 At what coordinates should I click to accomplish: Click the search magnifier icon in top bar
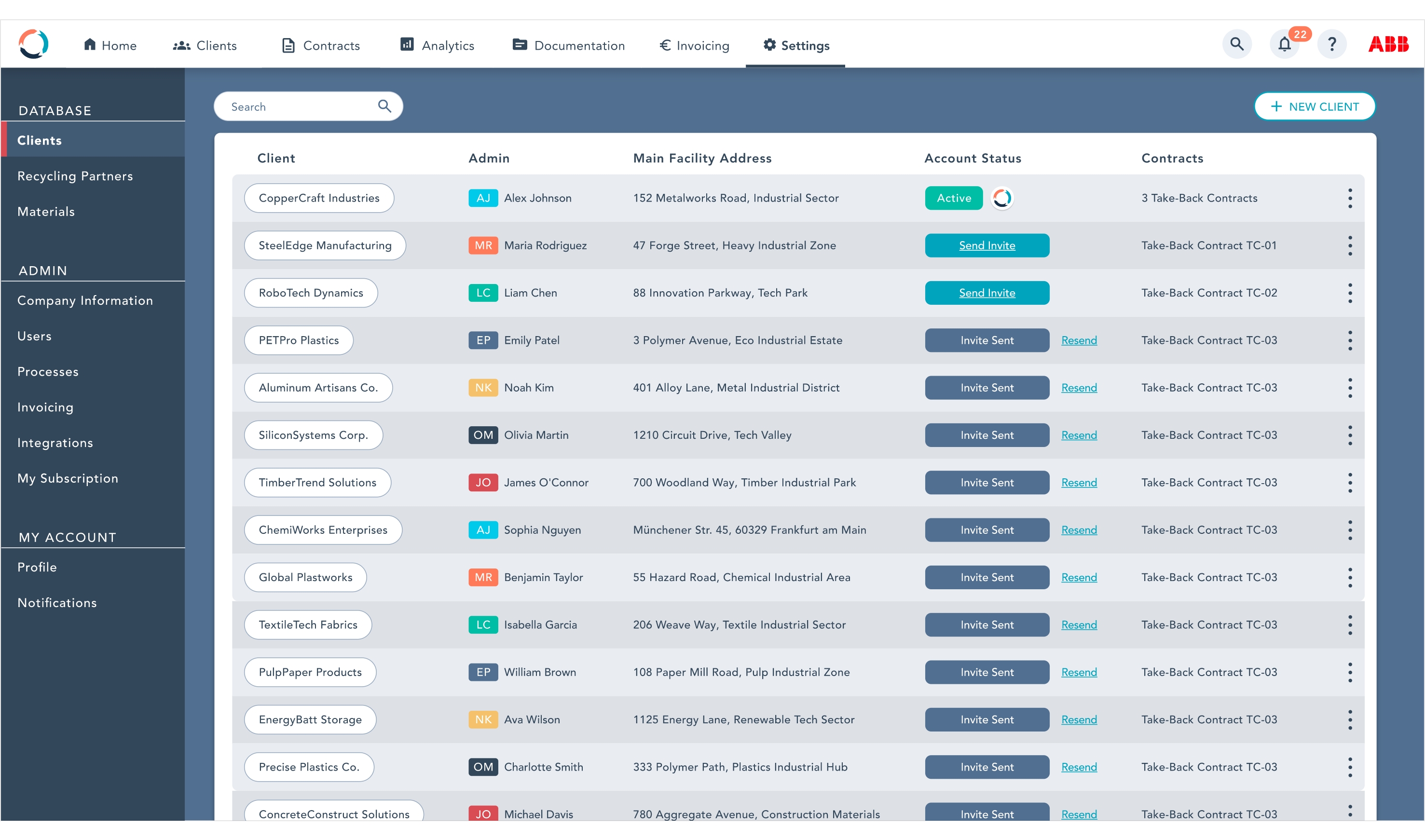click(1236, 44)
